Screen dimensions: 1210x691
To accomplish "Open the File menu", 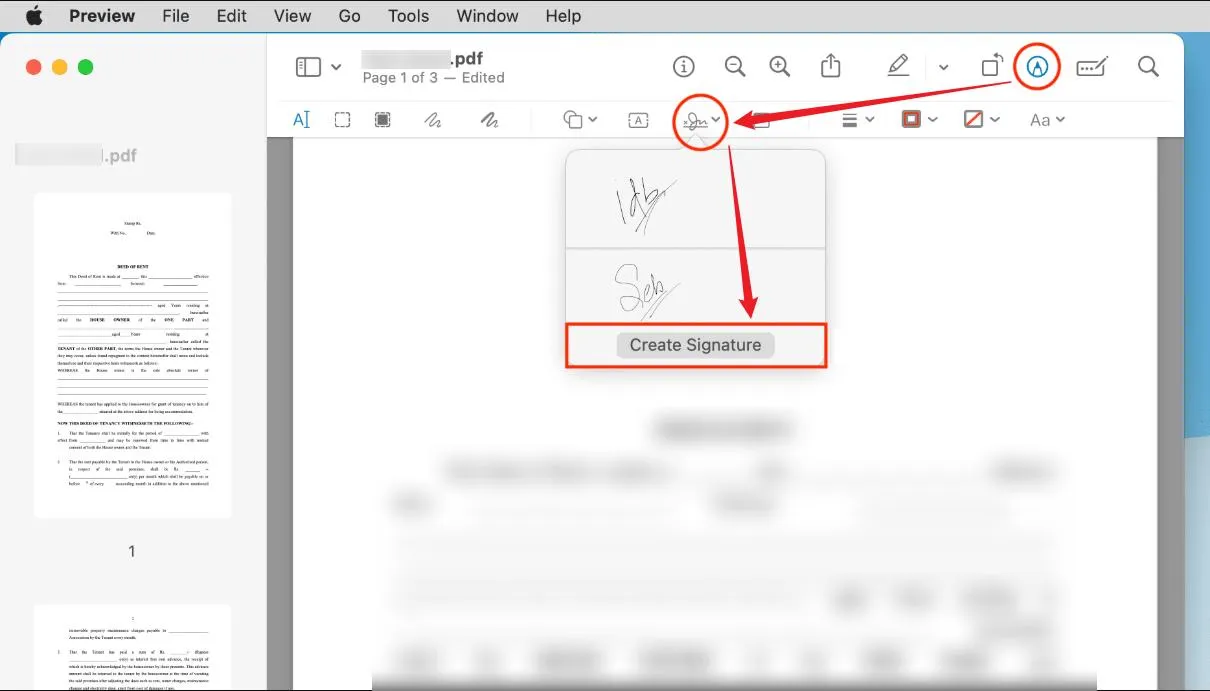I will tap(176, 16).
